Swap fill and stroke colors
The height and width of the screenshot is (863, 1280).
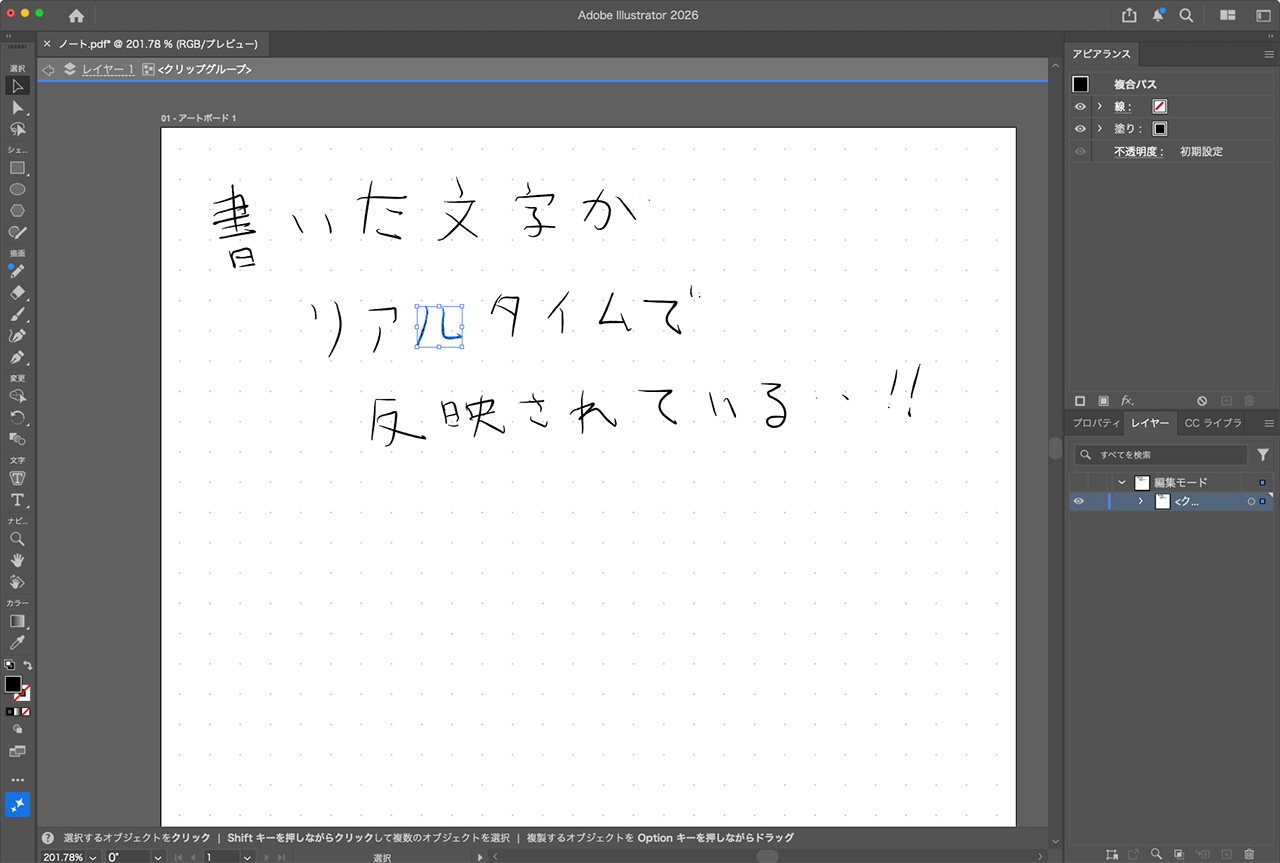pyautogui.click(x=28, y=665)
